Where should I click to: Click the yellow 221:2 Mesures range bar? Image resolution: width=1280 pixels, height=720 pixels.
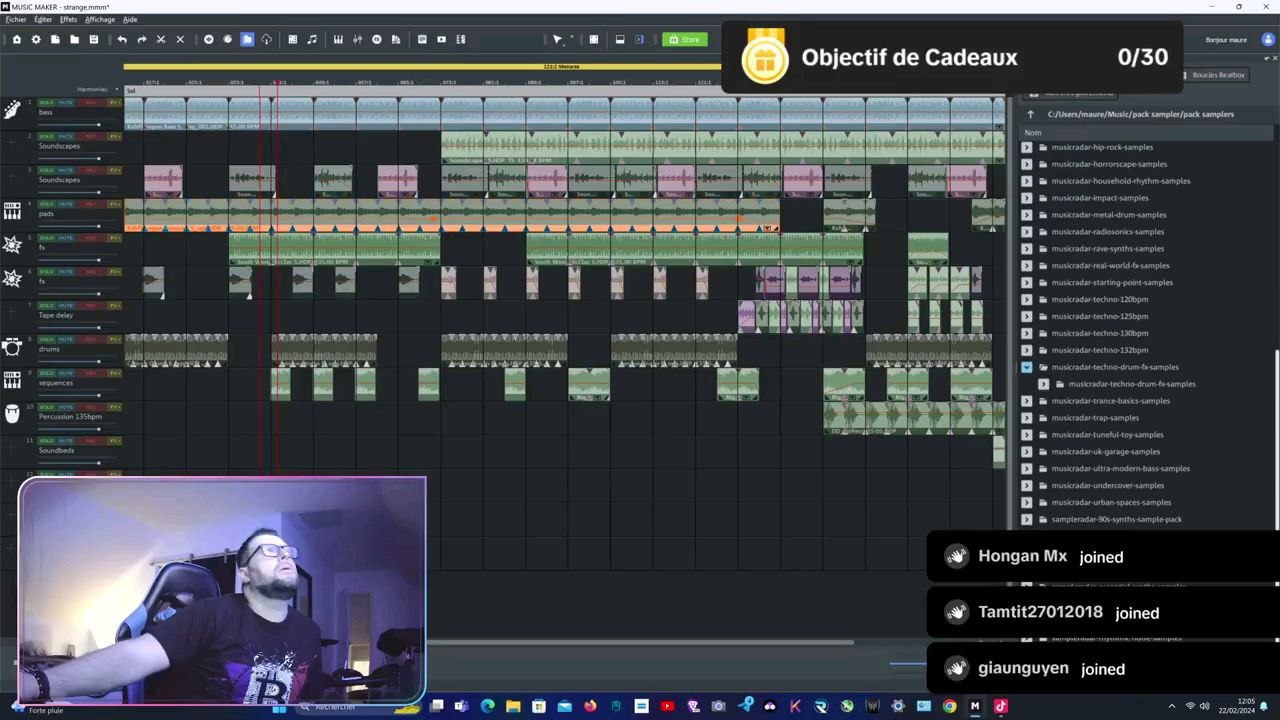pos(560,67)
